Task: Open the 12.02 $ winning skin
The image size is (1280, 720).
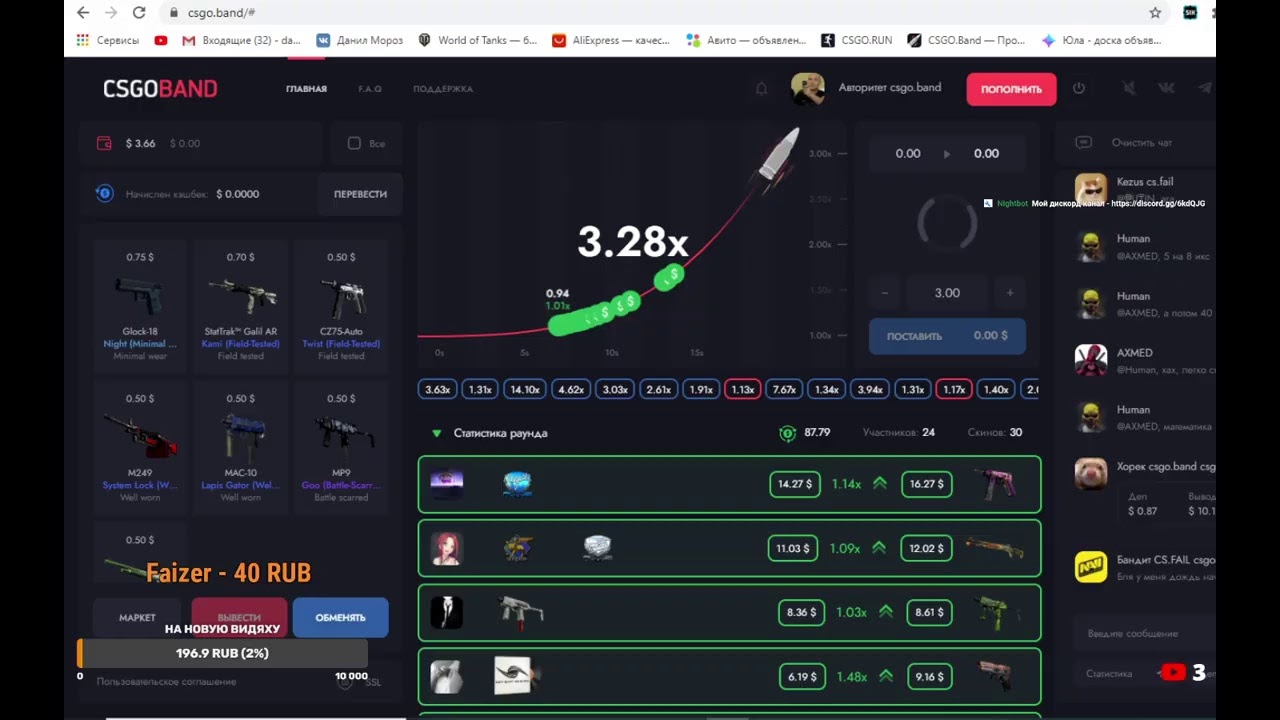Action: 994,548
